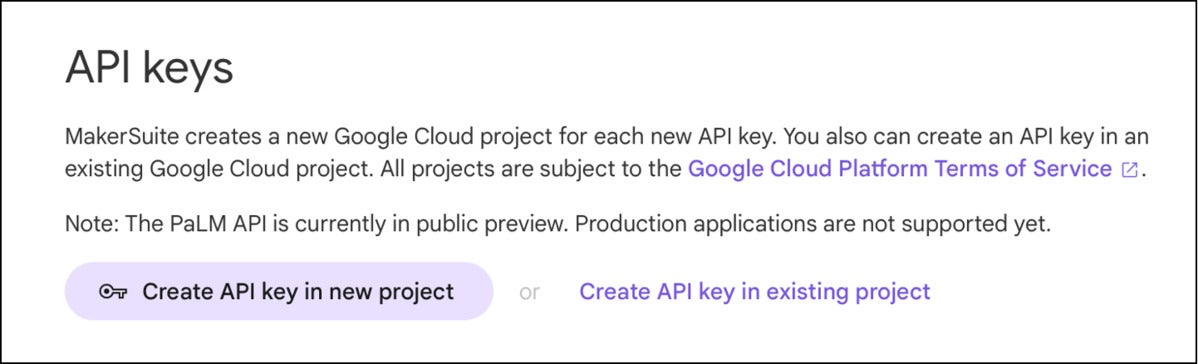This screenshot has height=364, width=1198.
Task: Click the API keys page heading
Action: 150,69
